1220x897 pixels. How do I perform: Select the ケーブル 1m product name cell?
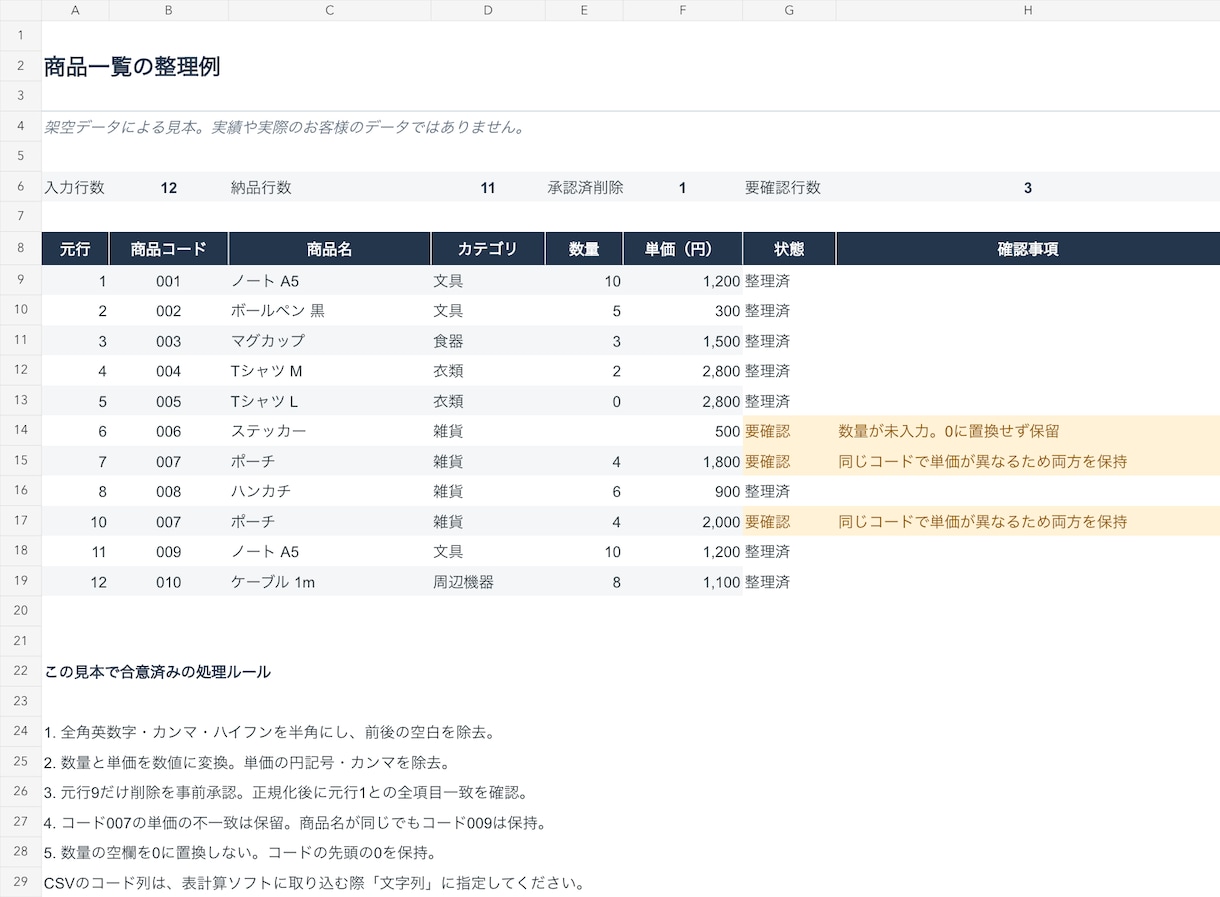pos(330,581)
